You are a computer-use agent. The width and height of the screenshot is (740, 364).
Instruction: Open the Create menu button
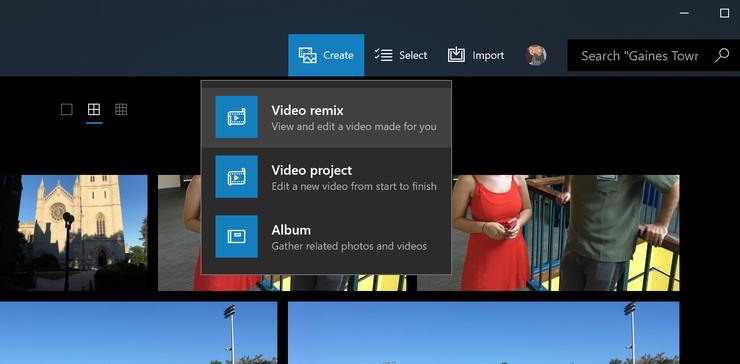point(326,55)
